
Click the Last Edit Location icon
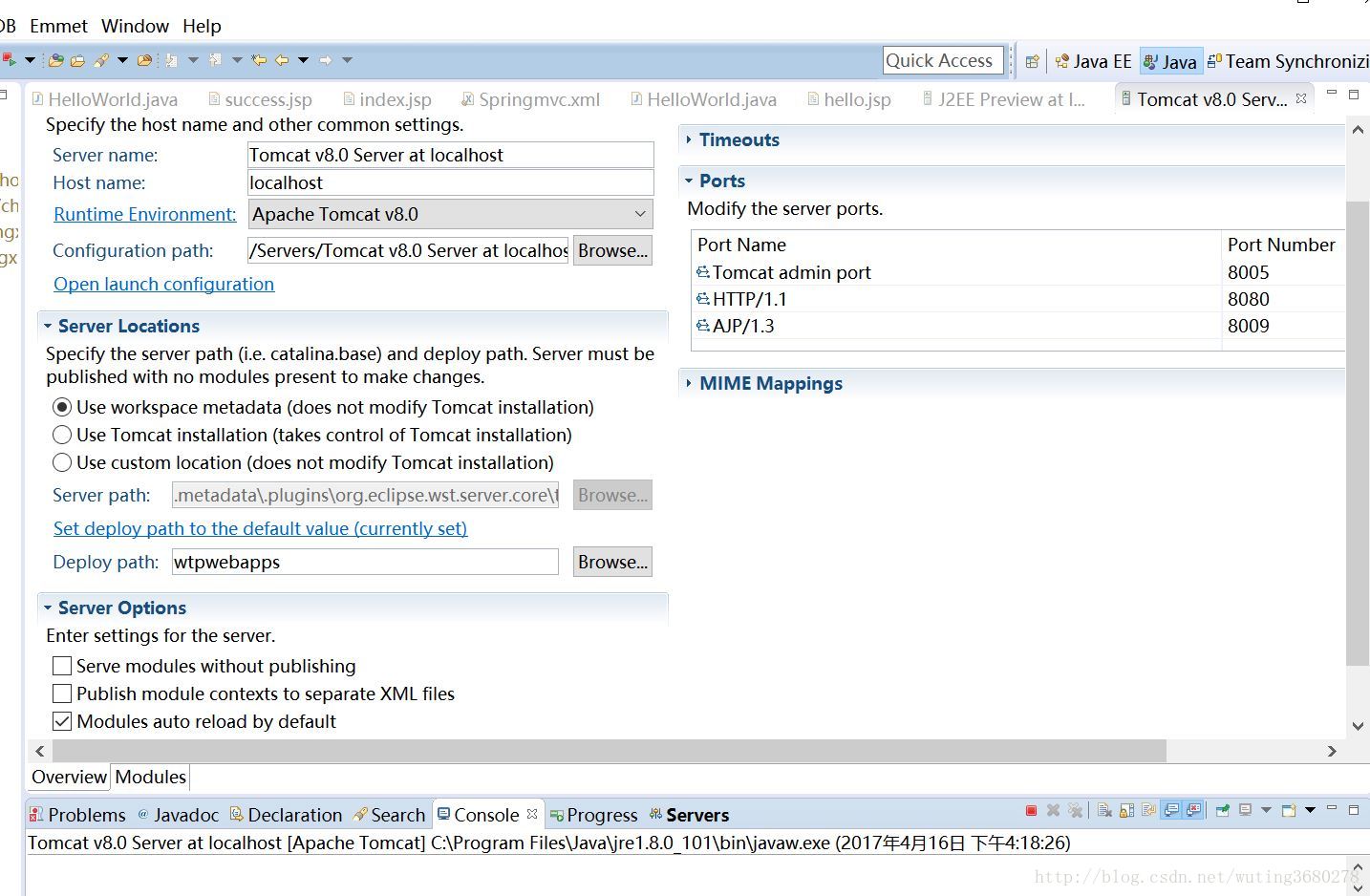point(259,60)
